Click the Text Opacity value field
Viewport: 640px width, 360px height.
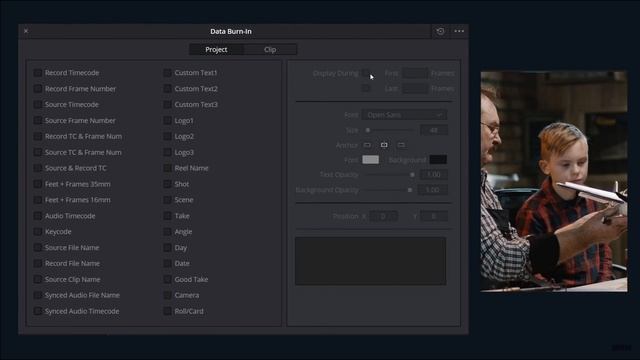pyautogui.click(x=433, y=175)
